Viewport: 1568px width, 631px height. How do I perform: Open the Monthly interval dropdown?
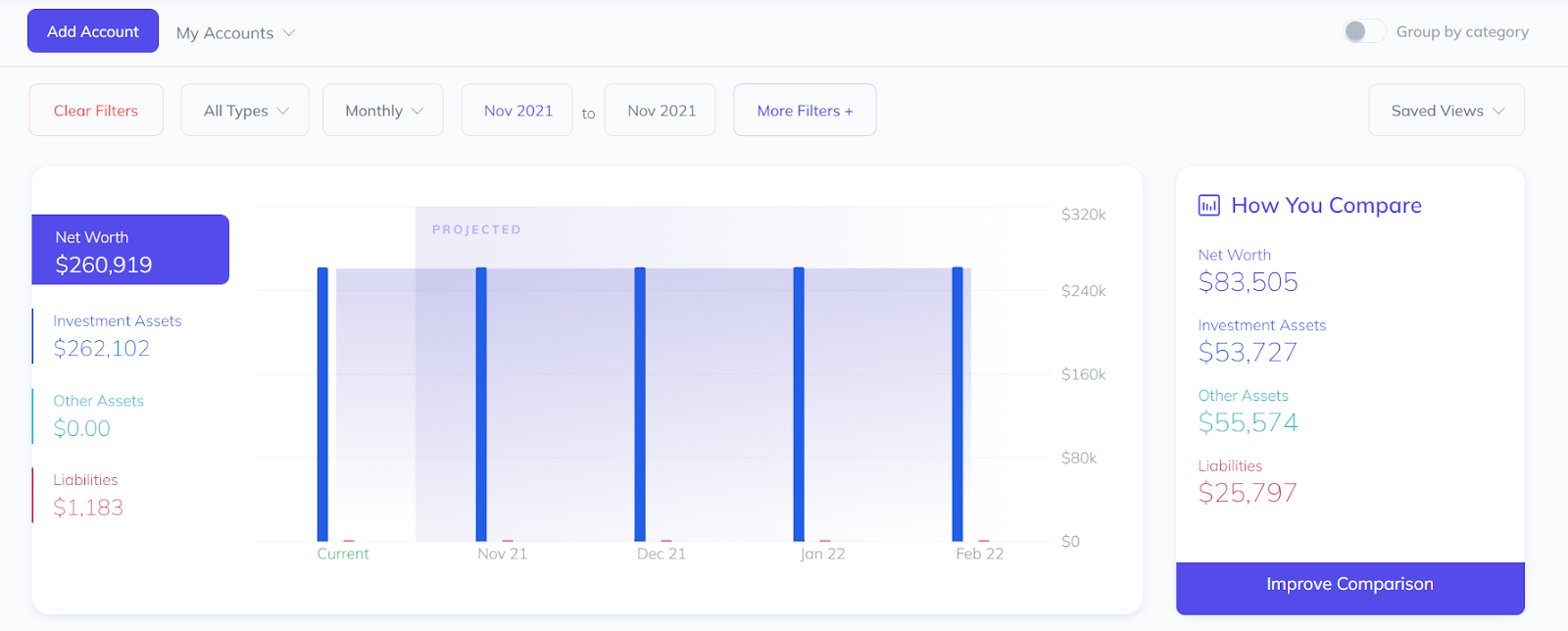[383, 111]
